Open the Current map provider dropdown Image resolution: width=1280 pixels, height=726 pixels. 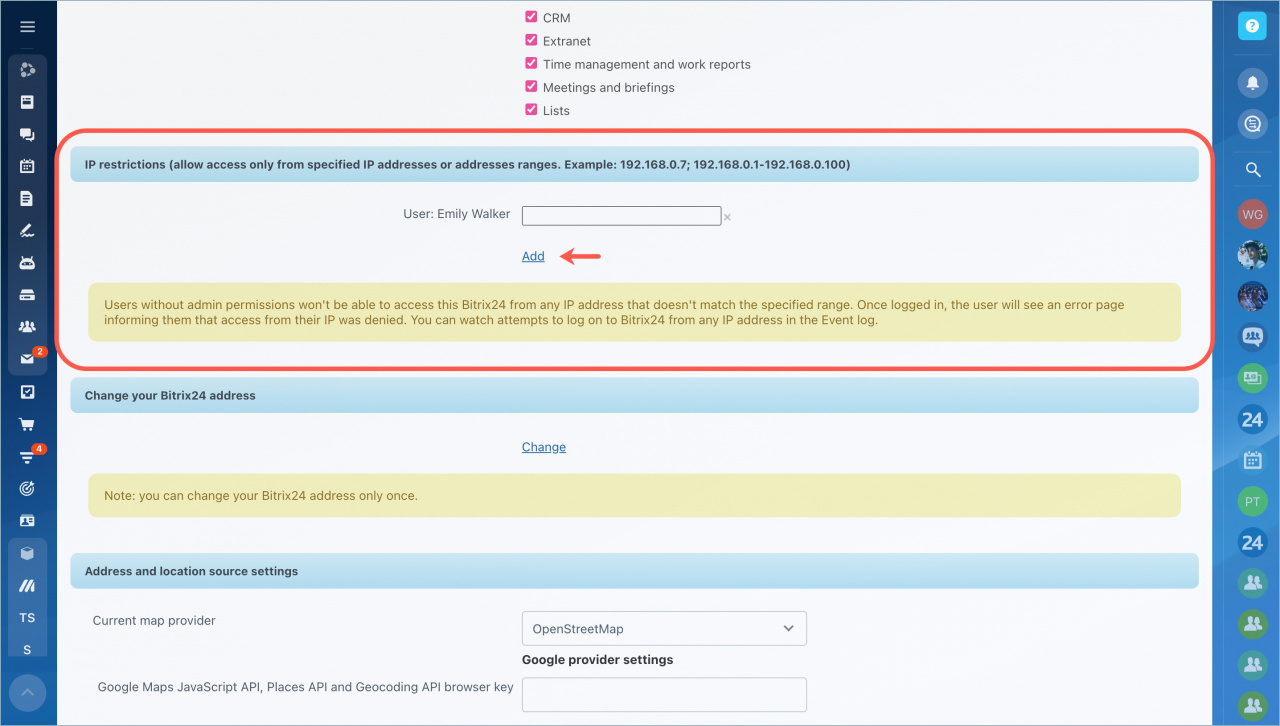(x=664, y=628)
